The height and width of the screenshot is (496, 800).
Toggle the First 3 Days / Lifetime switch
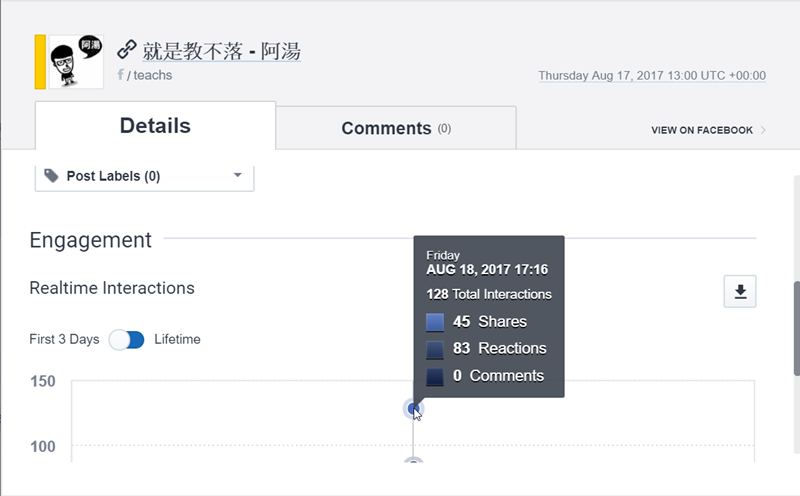pyautogui.click(x=127, y=339)
